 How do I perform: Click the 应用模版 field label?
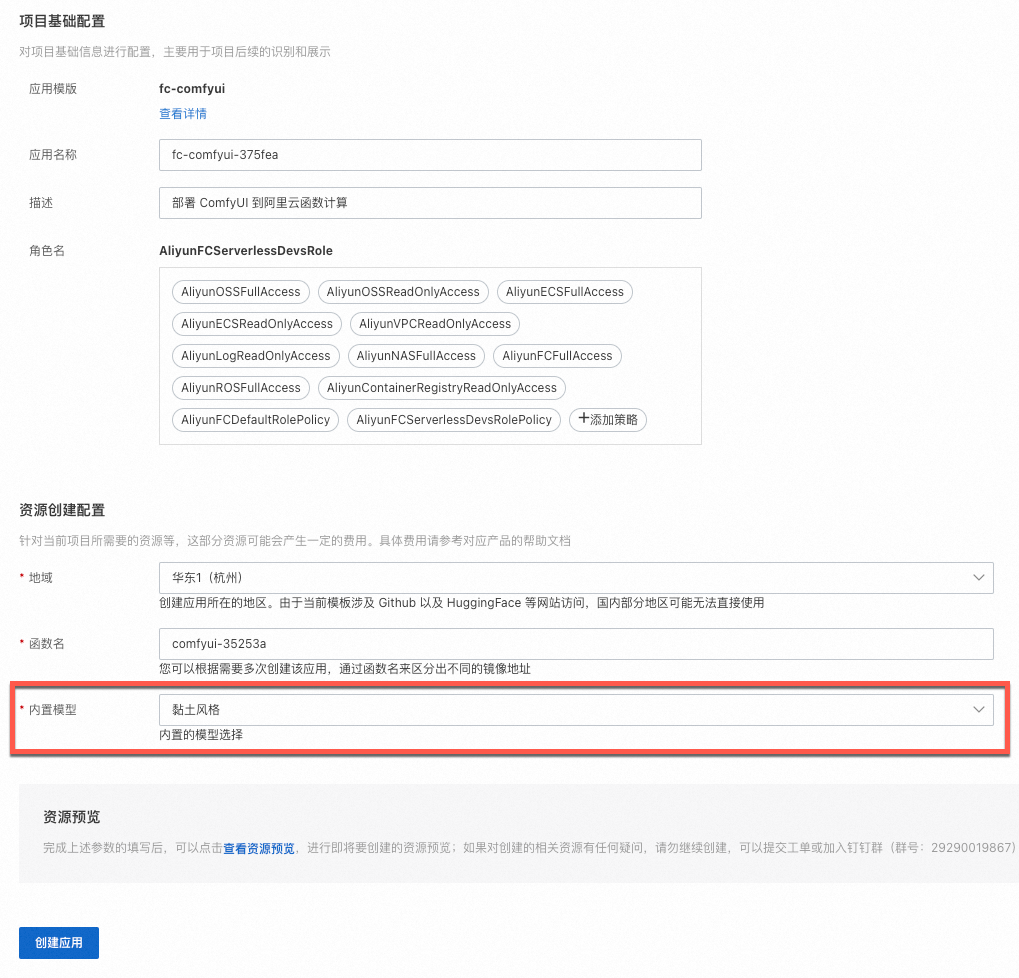point(53,89)
